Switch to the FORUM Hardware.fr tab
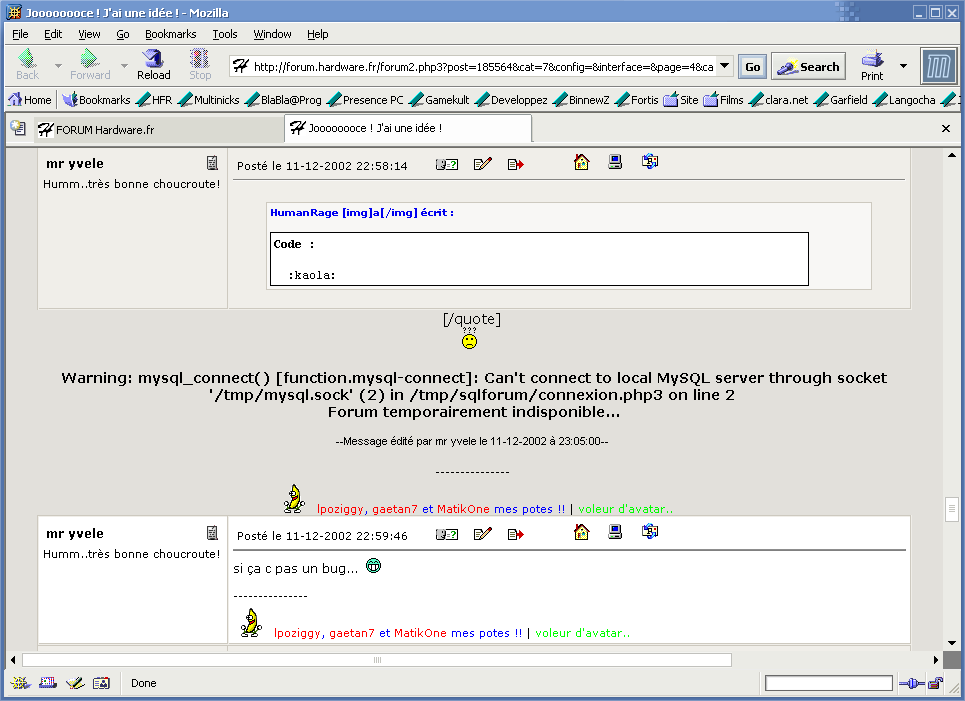Image resolution: width=965 pixels, height=701 pixels. pyautogui.click(x=158, y=129)
